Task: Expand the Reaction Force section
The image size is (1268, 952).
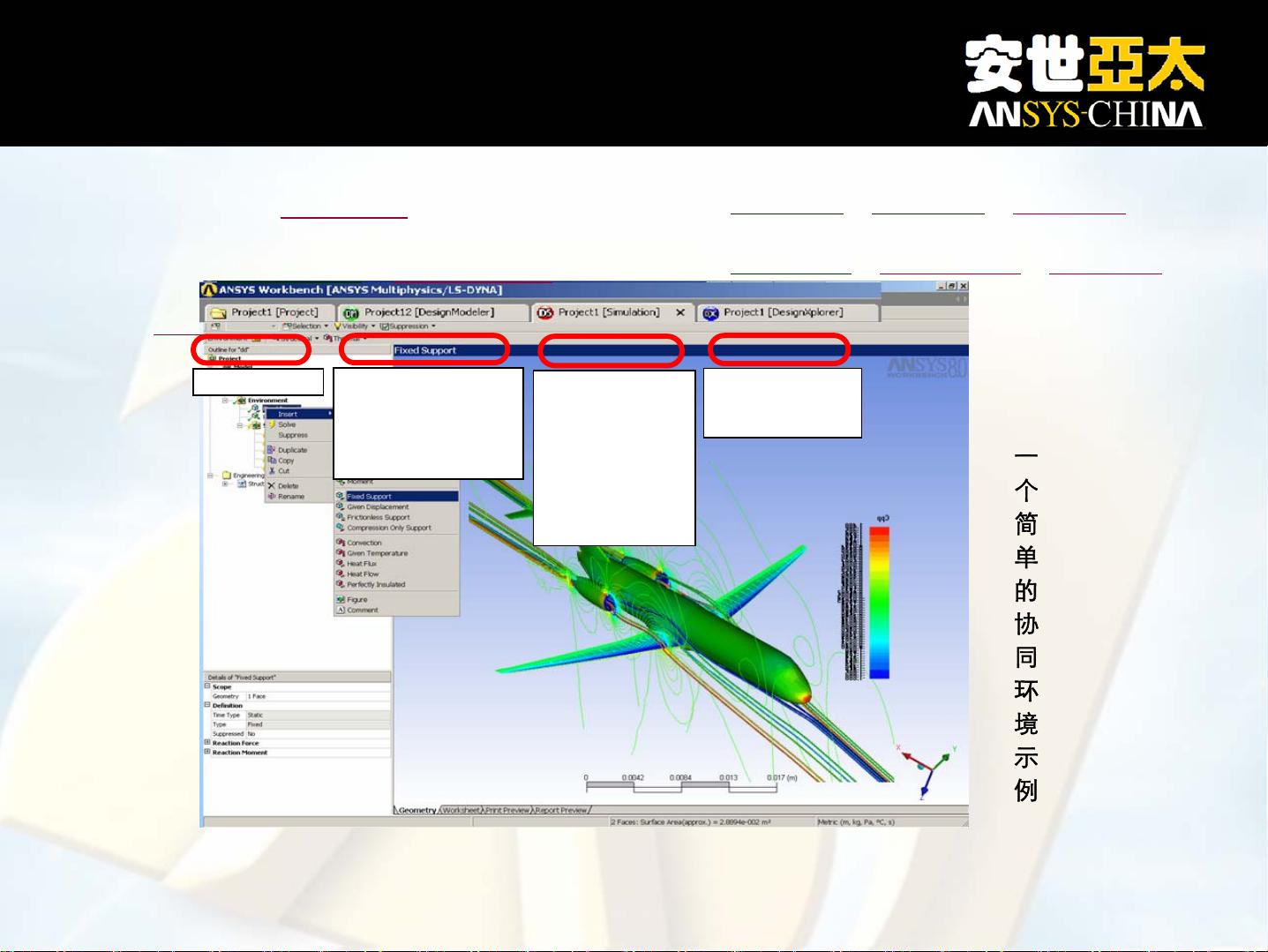Action: click(208, 743)
